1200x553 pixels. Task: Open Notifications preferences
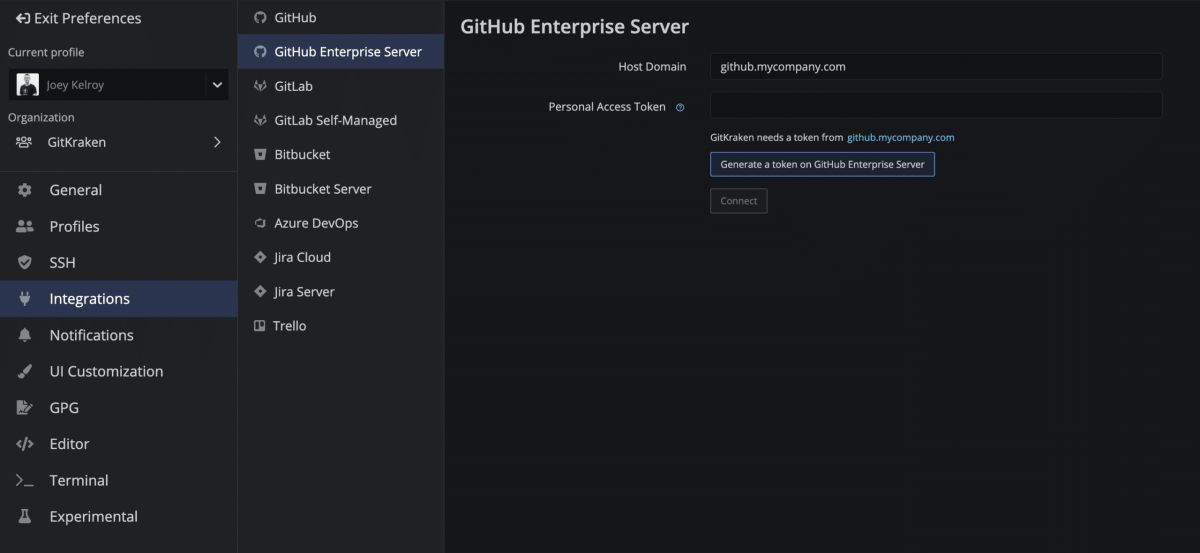pos(92,335)
